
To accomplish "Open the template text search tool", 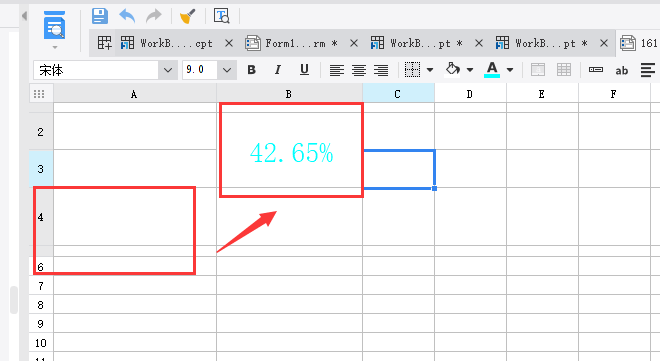I will click(x=222, y=16).
